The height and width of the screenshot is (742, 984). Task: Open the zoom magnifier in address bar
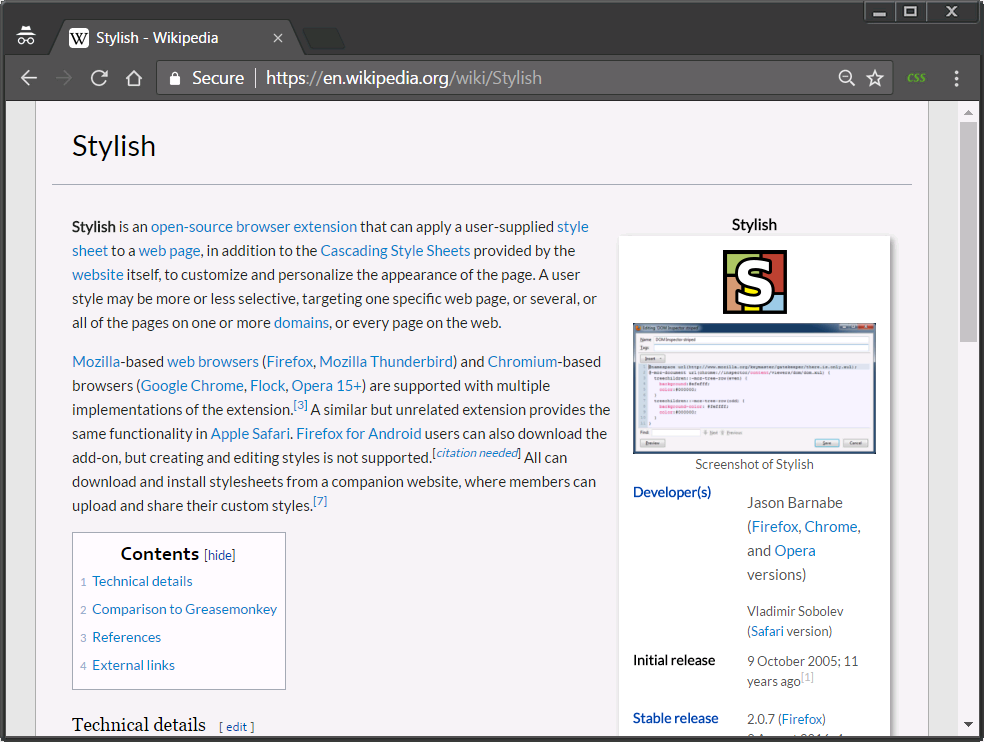(x=847, y=78)
